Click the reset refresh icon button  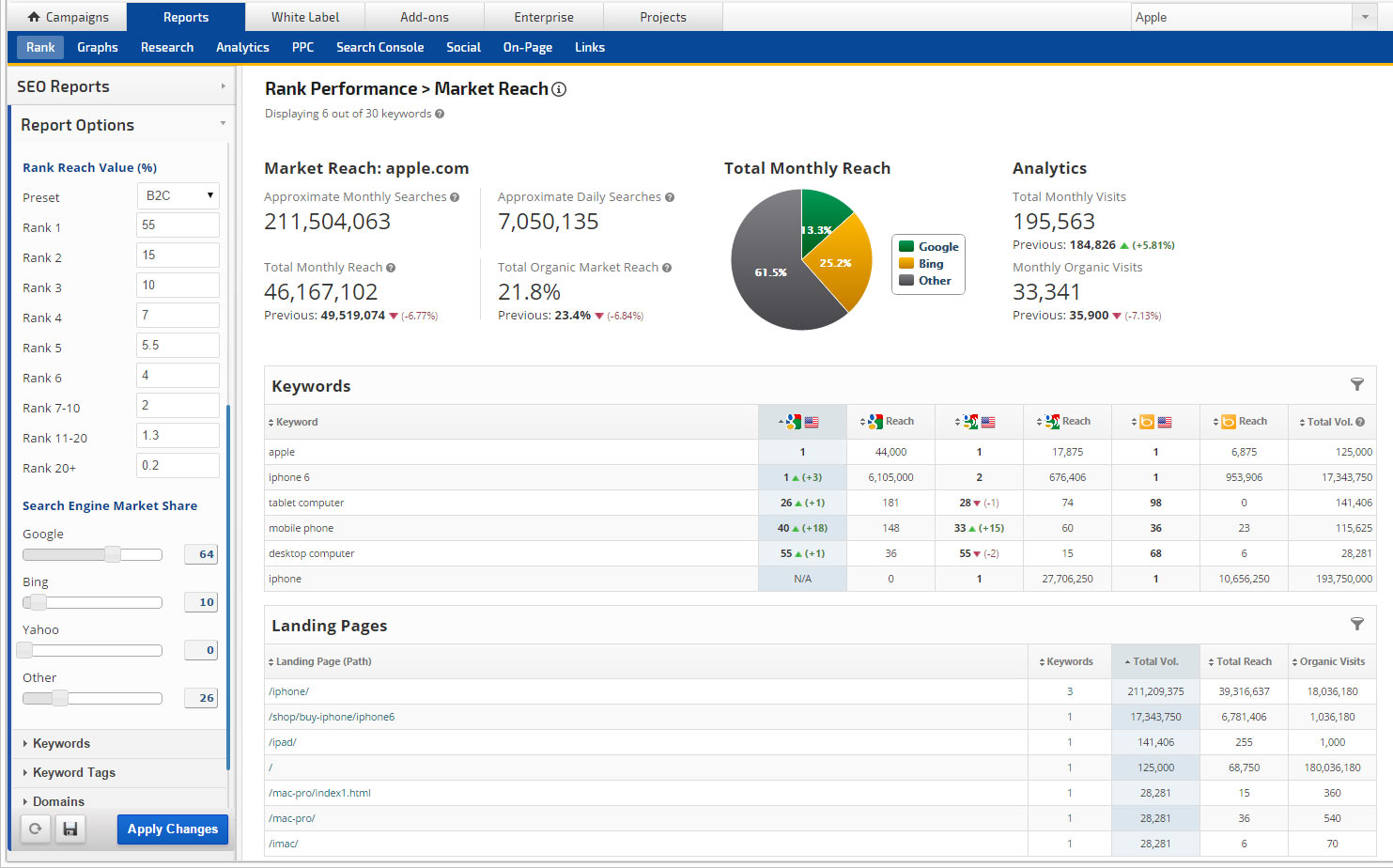click(x=35, y=829)
